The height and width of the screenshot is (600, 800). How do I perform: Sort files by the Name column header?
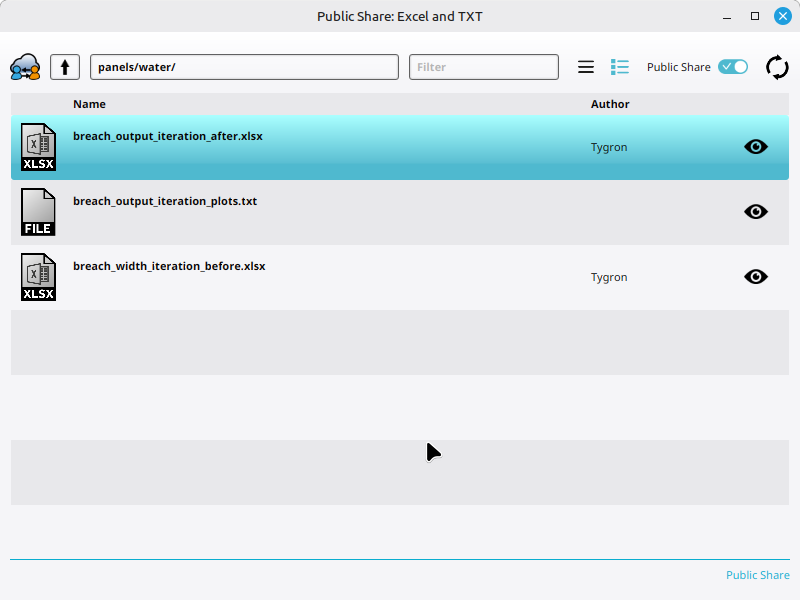coord(89,104)
